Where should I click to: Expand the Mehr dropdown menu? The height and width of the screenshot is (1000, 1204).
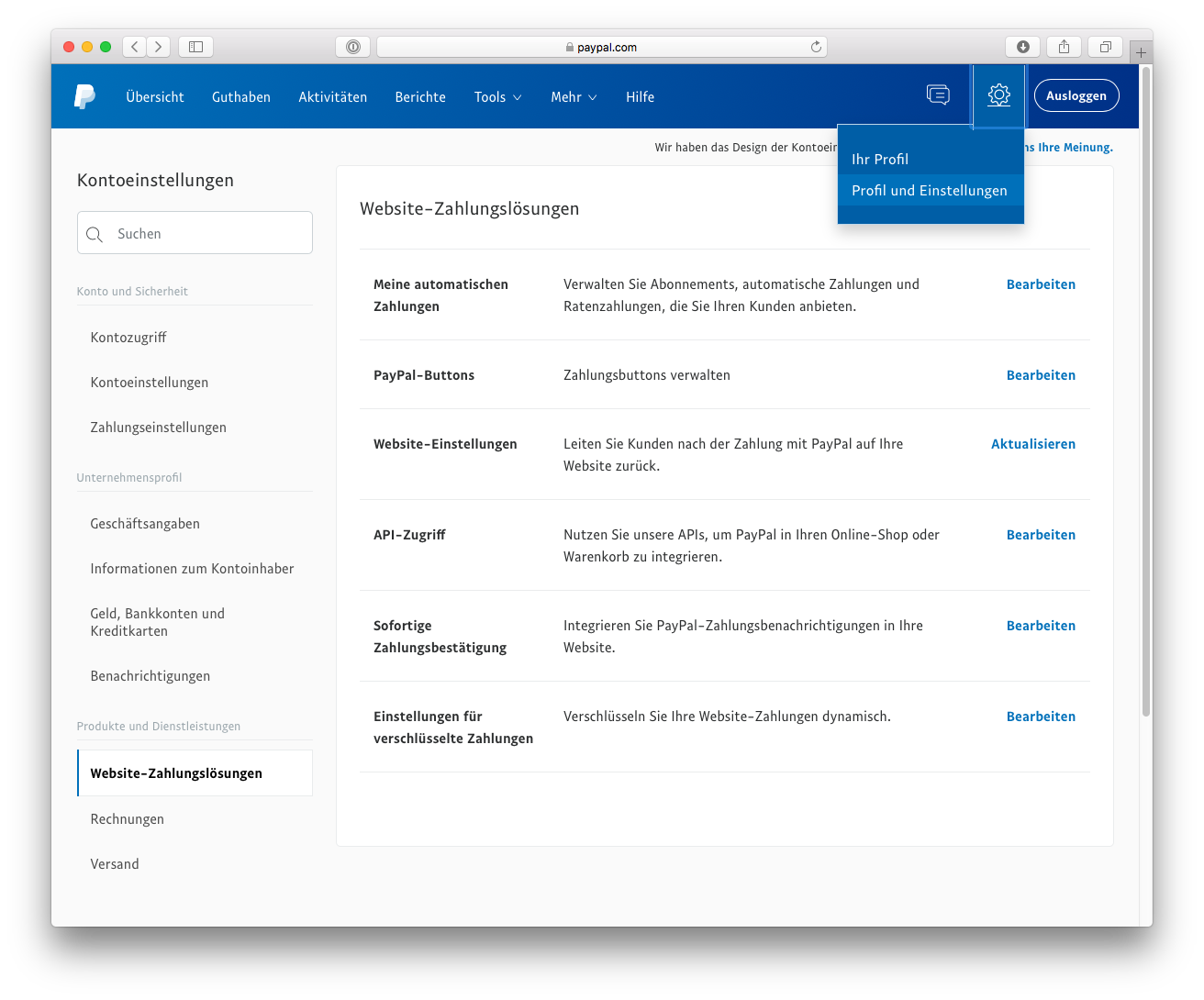coord(574,97)
